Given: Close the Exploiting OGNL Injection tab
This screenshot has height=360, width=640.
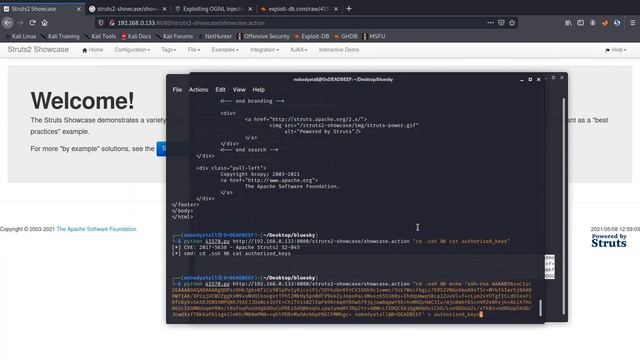Looking at the screenshot, I should (250, 9).
